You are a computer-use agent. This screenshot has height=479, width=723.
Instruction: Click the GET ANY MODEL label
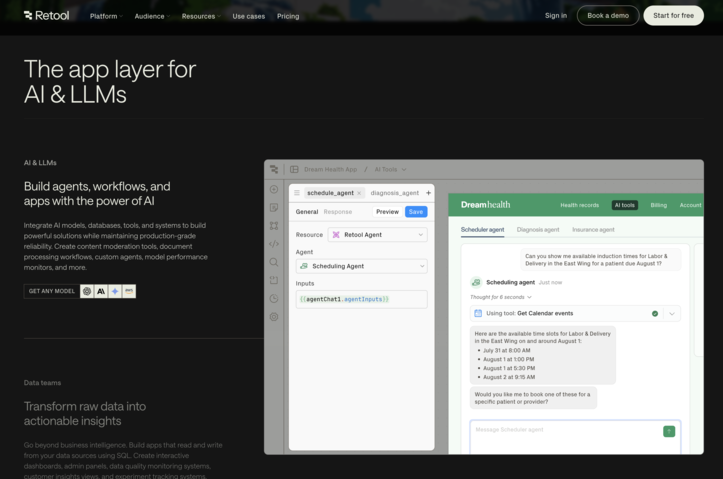tap(52, 291)
